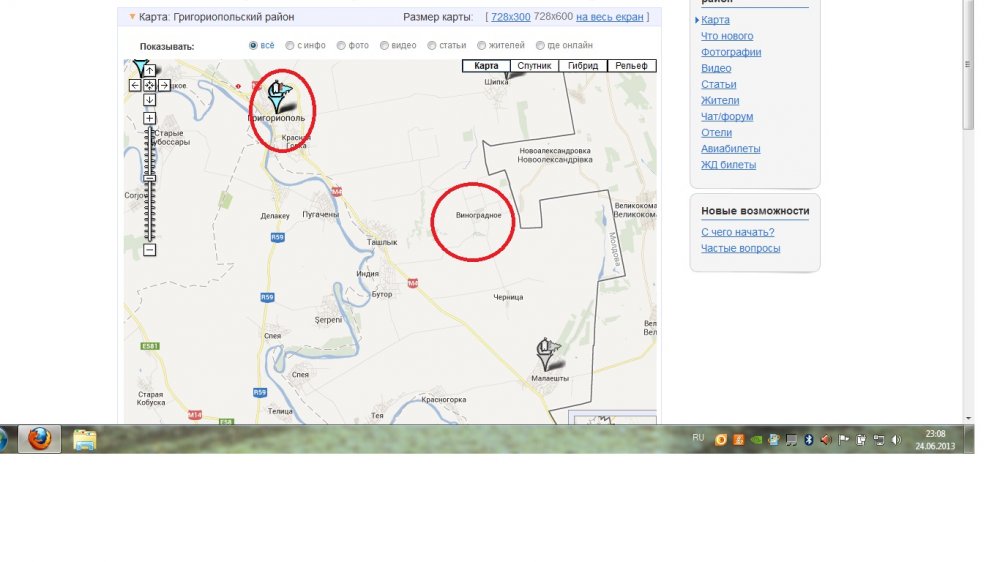Click the 'Красногорка' label on the map

[x=444, y=400]
